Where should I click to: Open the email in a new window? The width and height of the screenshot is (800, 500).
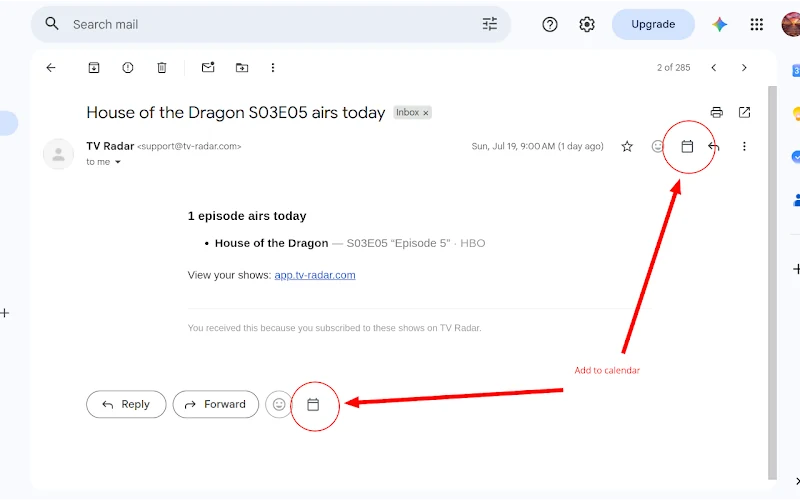tap(744, 112)
